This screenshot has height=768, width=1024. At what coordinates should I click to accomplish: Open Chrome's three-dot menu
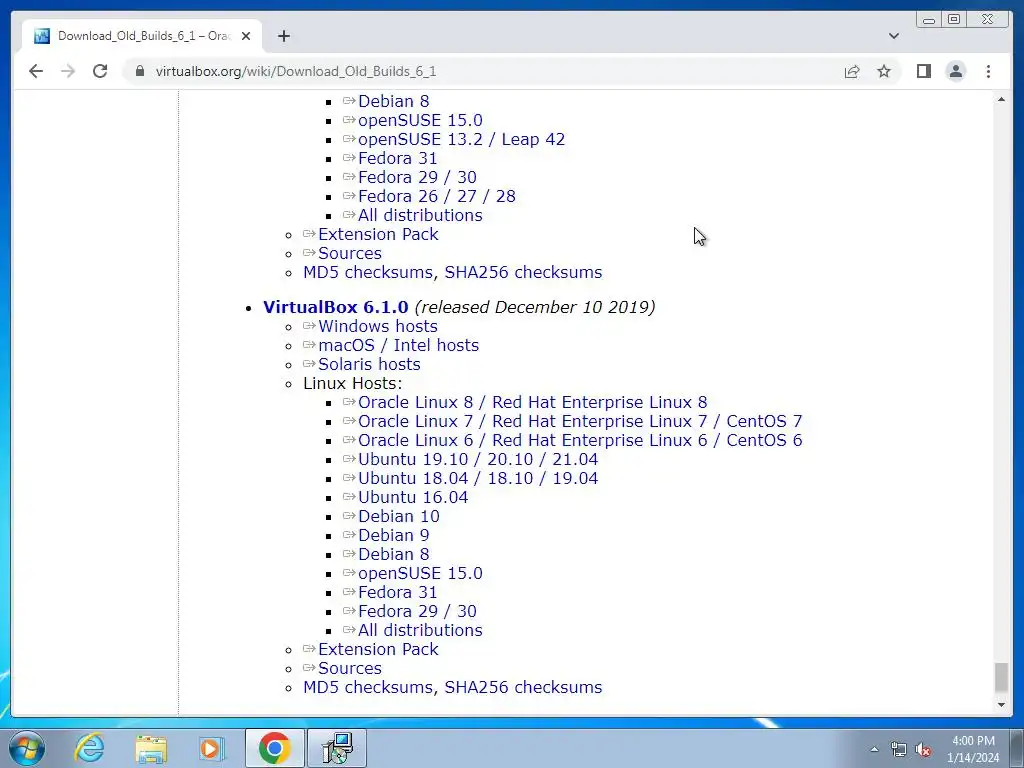(988, 71)
